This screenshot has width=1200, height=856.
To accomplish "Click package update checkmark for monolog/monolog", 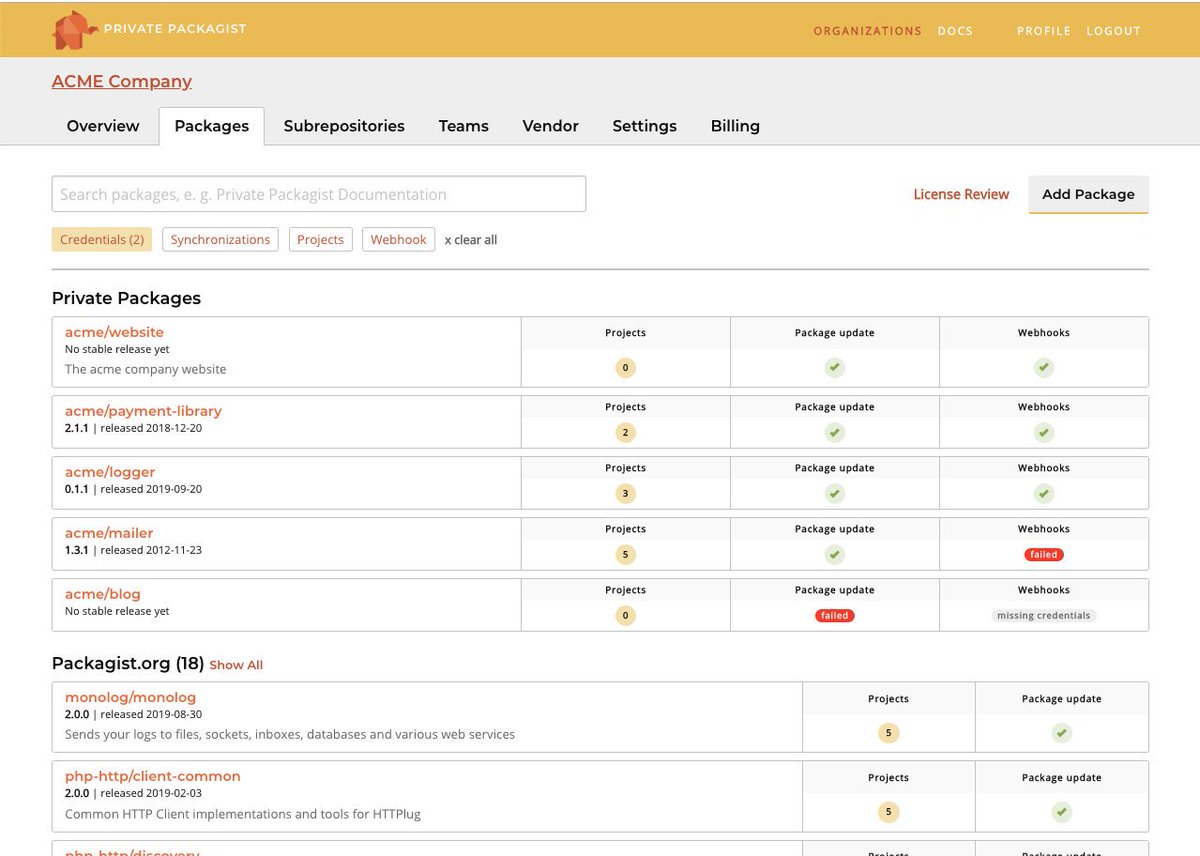I will pyautogui.click(x=1062, y=733).
